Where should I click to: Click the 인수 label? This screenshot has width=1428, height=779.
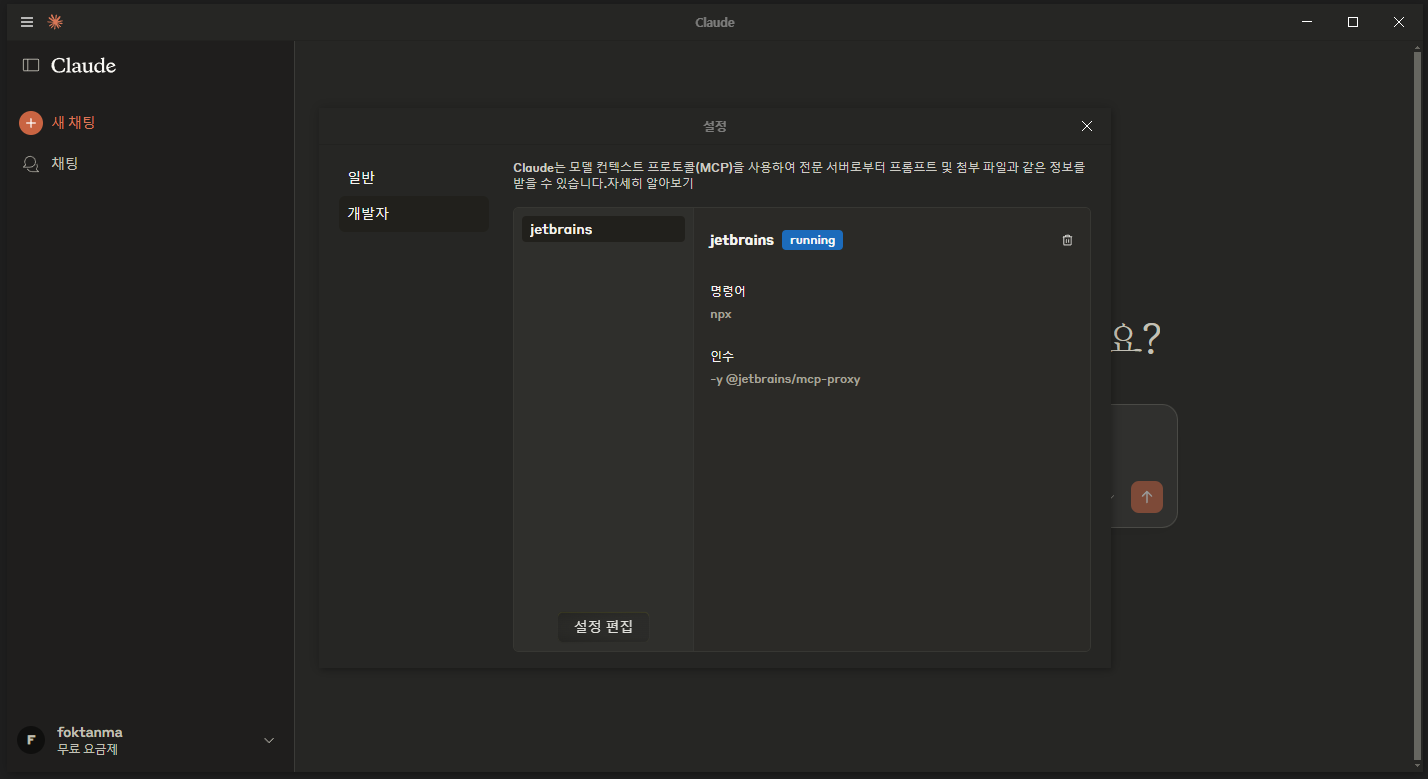point(722,356)
